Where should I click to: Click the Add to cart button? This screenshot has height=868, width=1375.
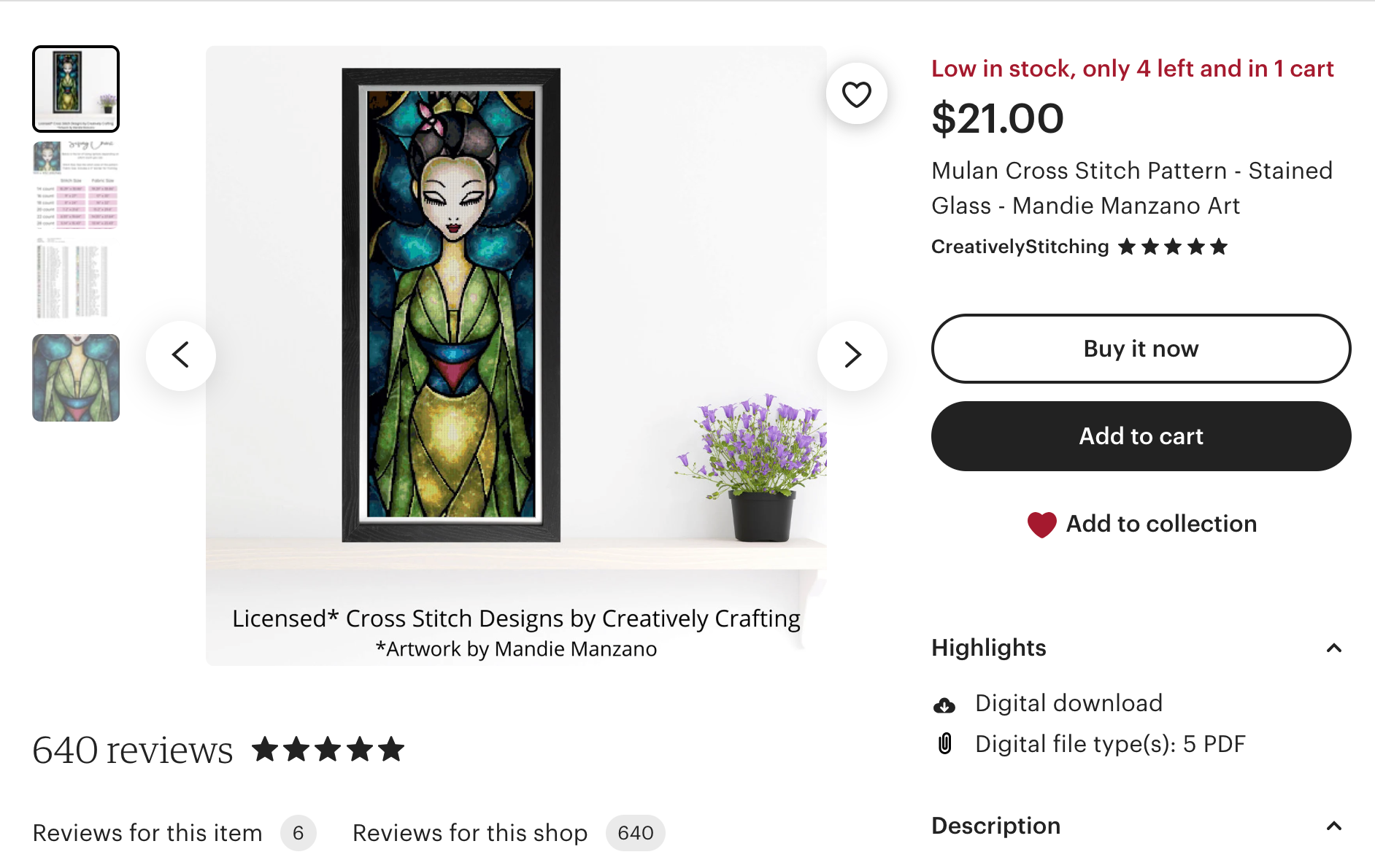point(1141,436)
